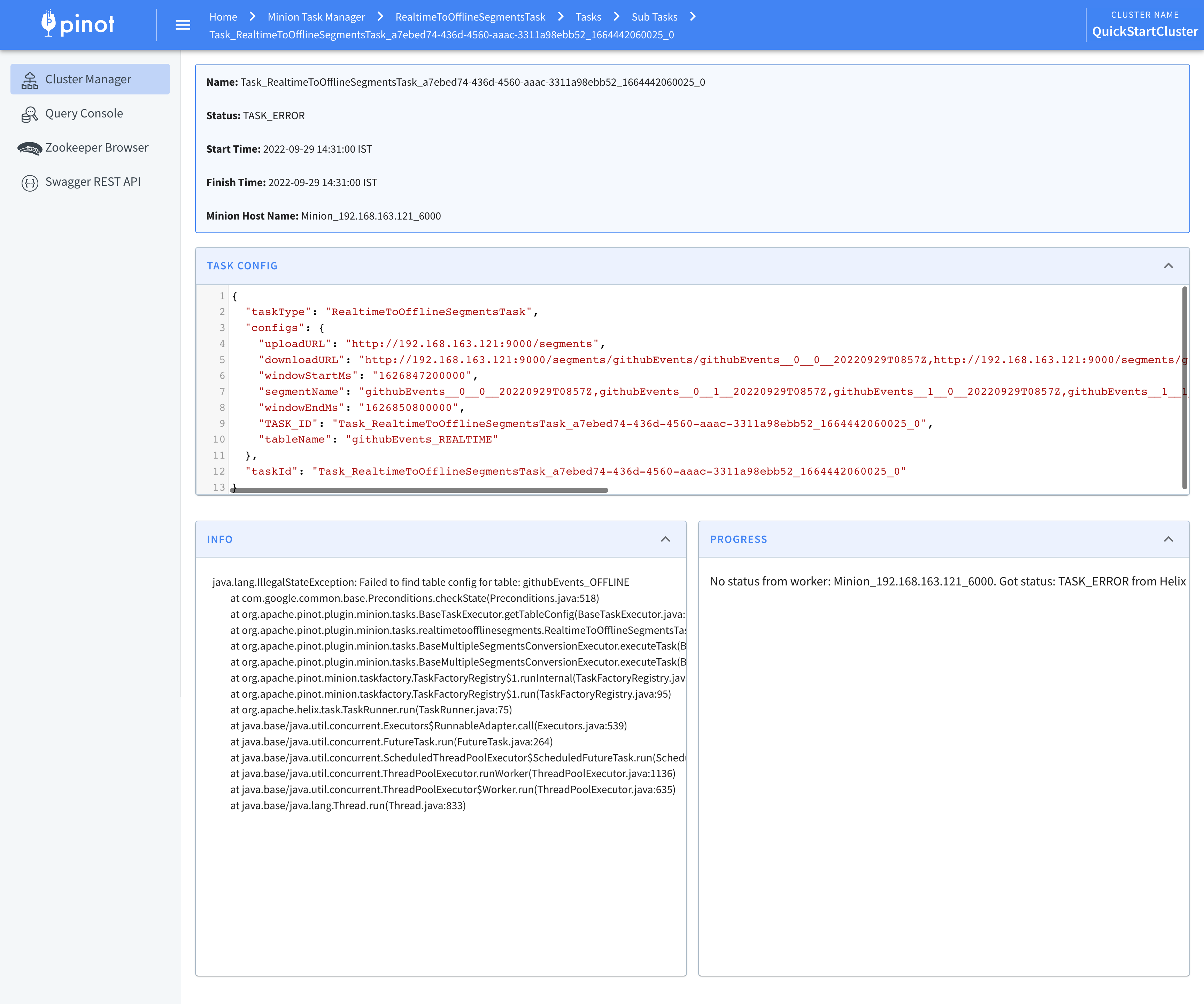Click the Cluster Manager sidebar icon

click(30, 80)
